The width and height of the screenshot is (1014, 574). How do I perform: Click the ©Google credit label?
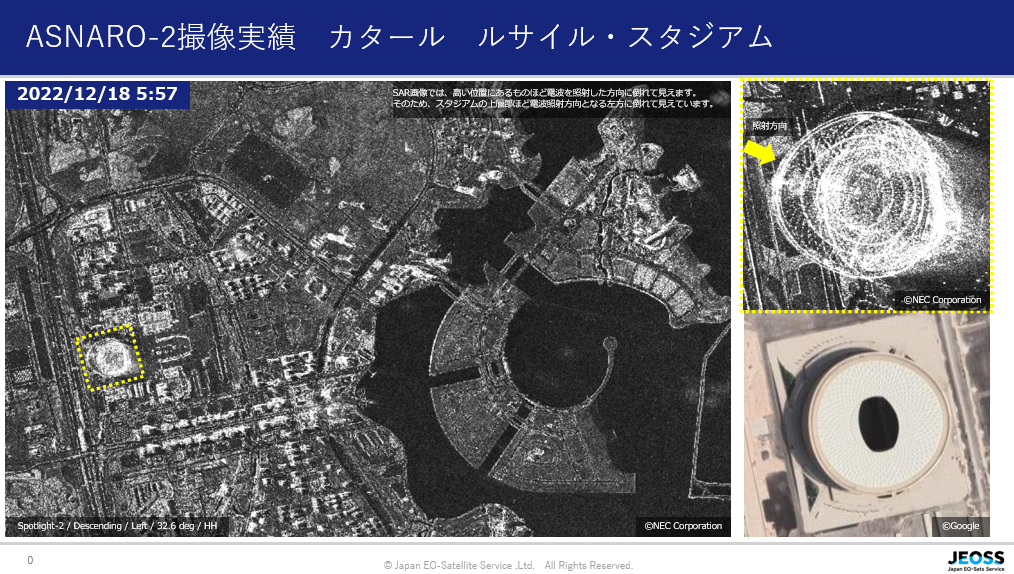(x=961, y=526)
